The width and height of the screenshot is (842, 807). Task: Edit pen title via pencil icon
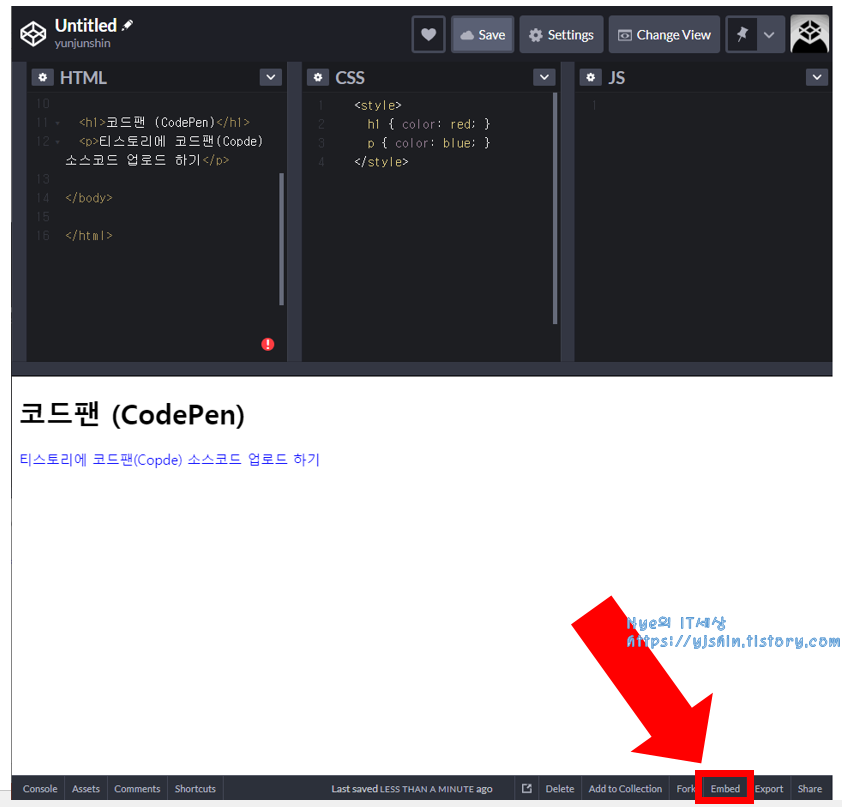tap(127, 25)
